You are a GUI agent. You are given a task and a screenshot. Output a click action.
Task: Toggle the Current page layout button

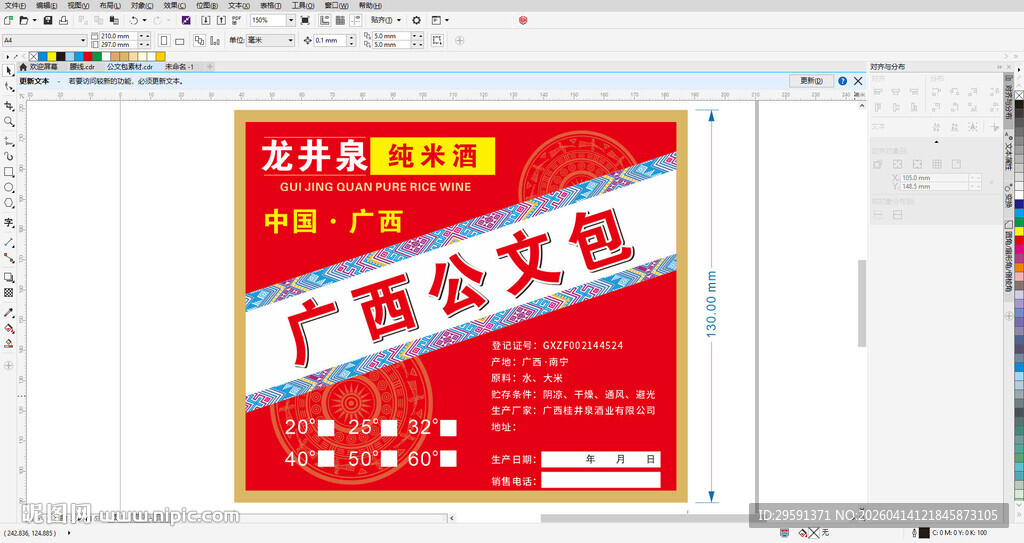[215, 41]
